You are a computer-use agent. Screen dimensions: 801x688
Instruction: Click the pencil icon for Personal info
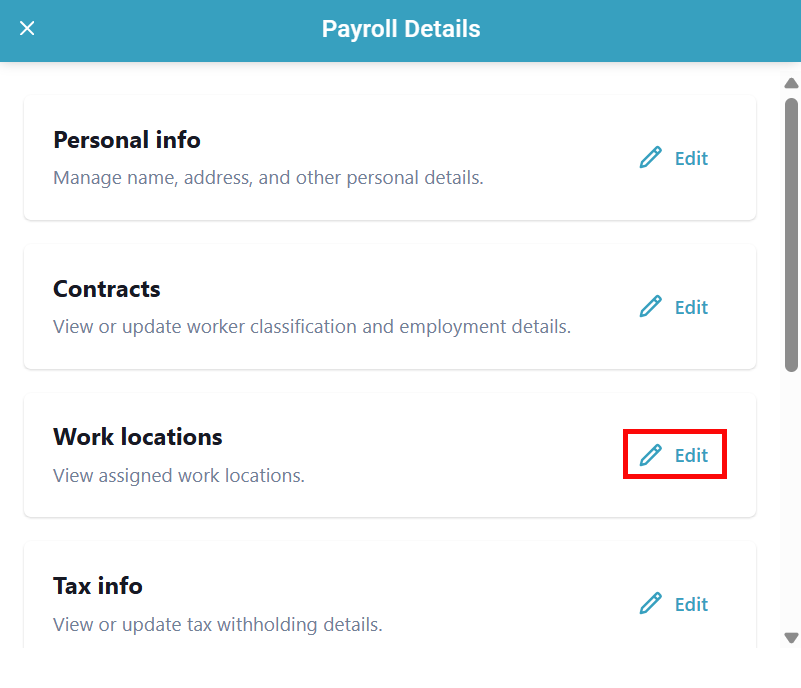pyautogui.click(x=651, y=158)
